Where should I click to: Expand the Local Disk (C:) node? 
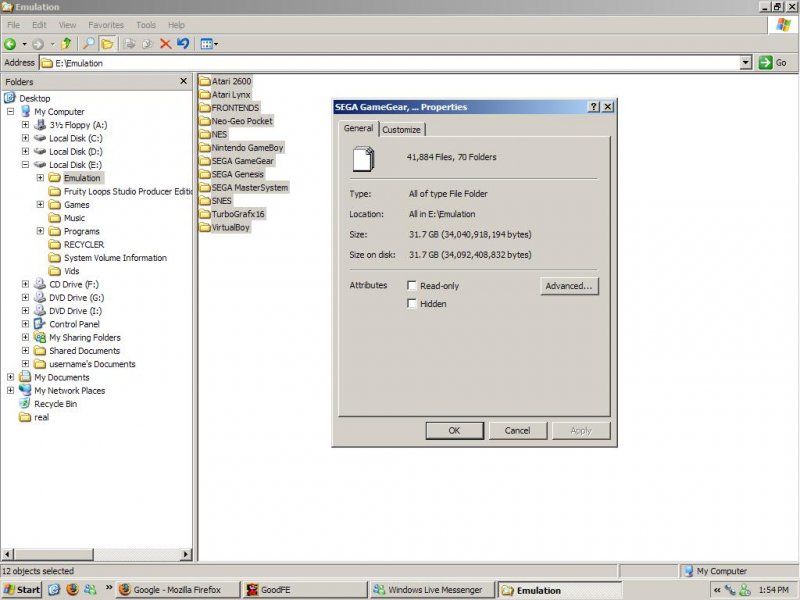tap(25, 138)
